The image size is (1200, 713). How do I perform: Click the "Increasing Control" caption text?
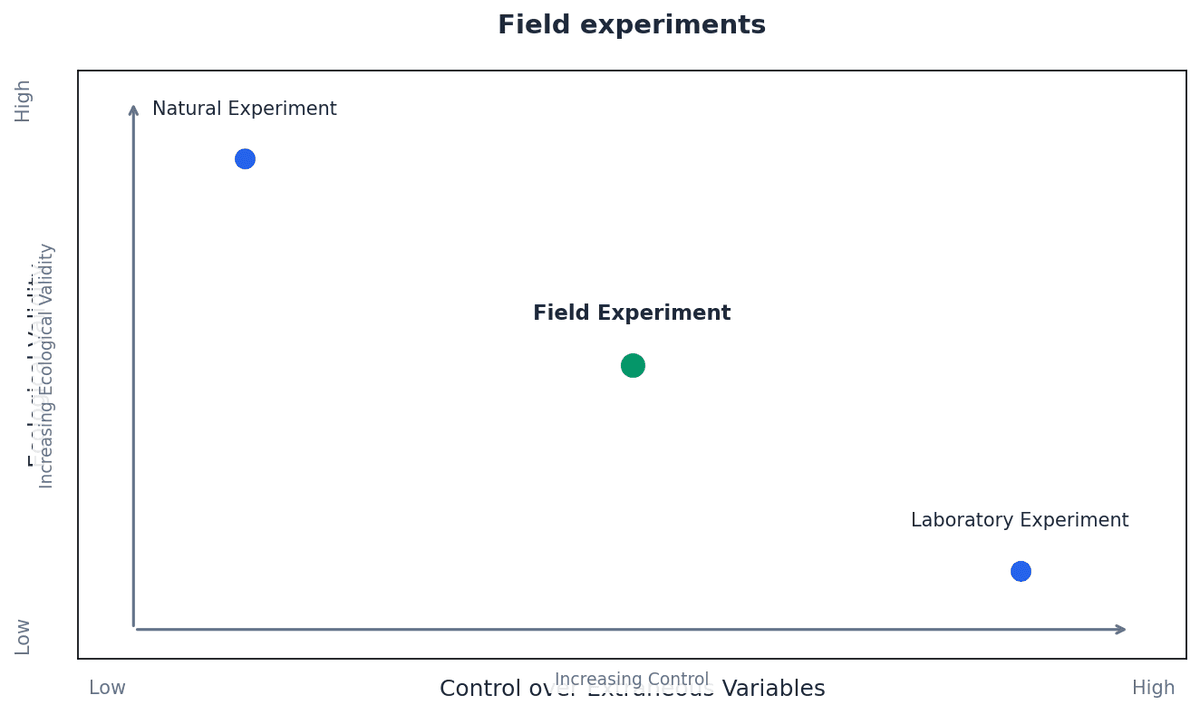click(x=631, y=677)
